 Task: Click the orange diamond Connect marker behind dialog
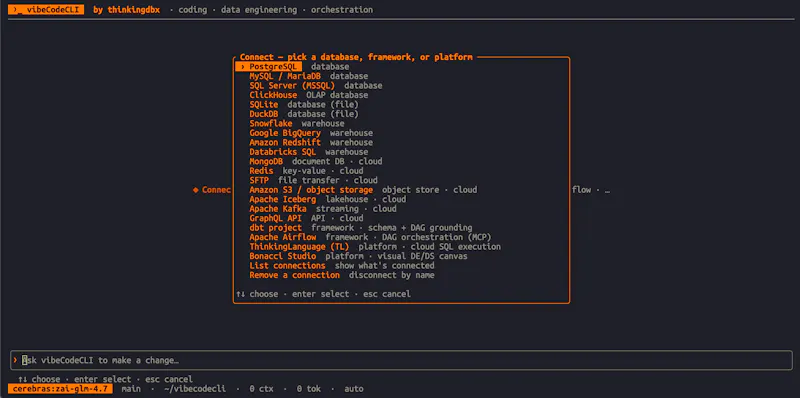pyautogui.click(x=195, y=190)
